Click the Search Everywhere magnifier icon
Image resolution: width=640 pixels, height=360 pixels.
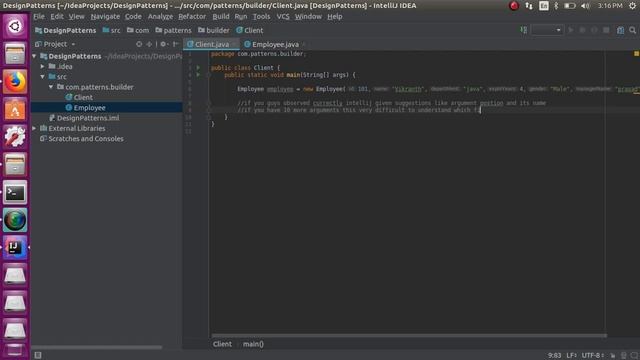633,30
